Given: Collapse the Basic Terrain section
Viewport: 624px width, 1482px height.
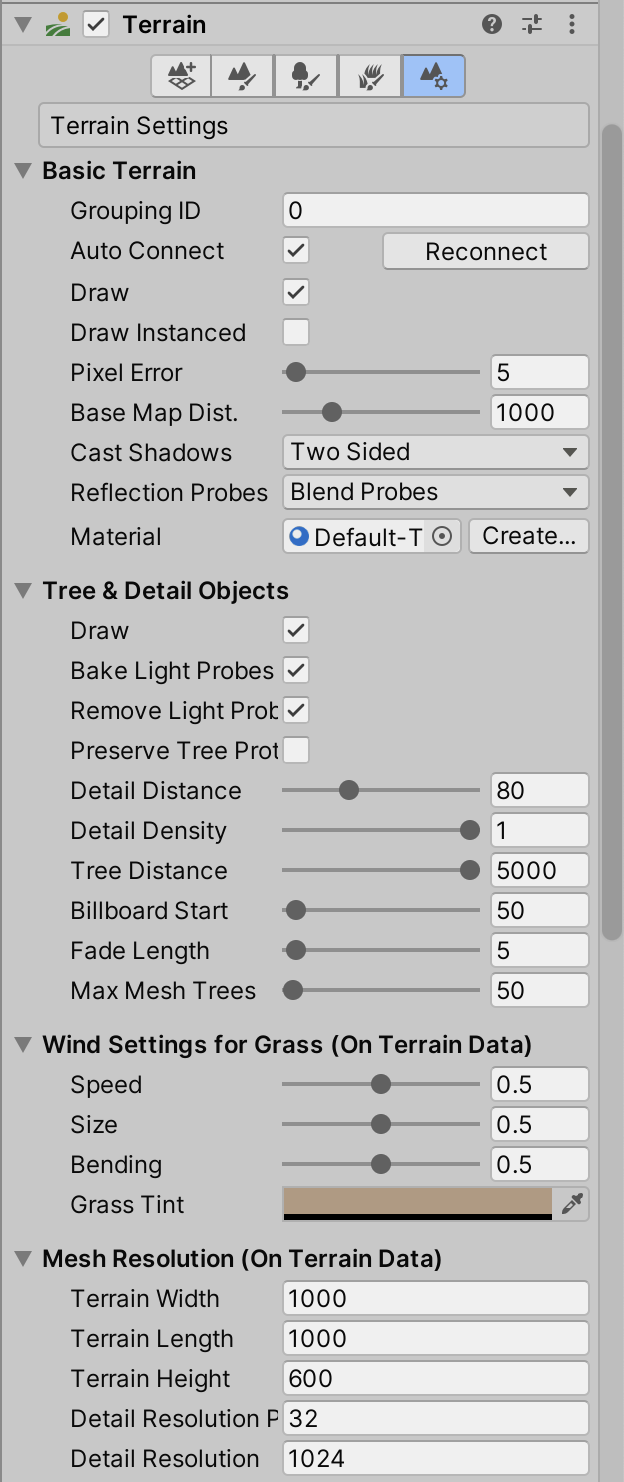Looking at the screenshot, I should 24,171.
